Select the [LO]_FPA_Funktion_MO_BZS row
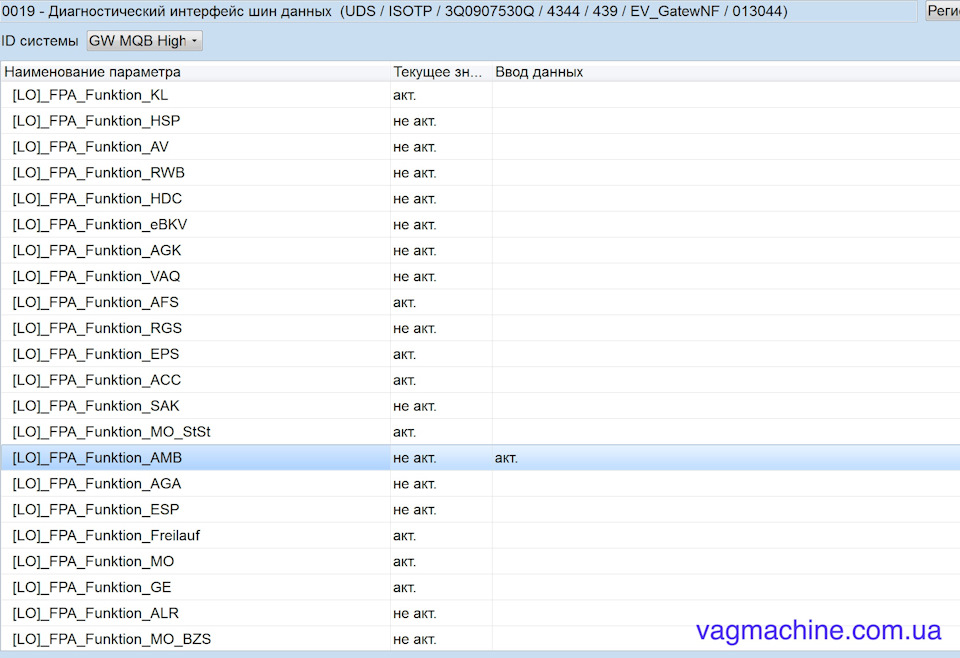960x658 pixels. click(x=480, y=639)
